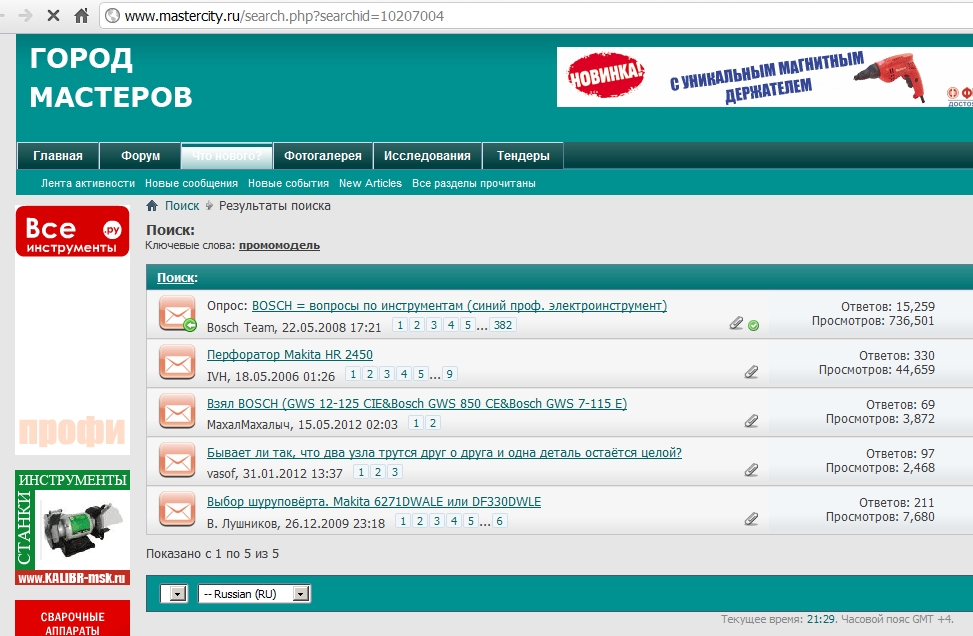Click the forum home icon in breadcrumb
This screenshot has width=973, height=636.
[152, 205]
